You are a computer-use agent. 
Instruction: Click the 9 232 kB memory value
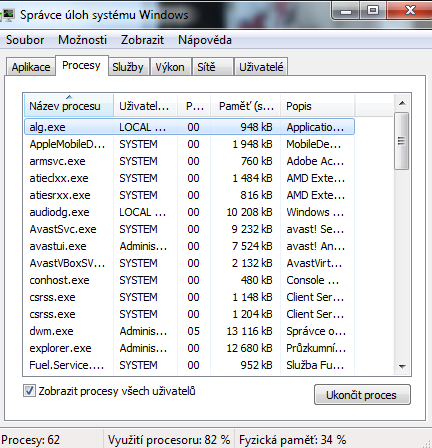click(x=252, y=229)
